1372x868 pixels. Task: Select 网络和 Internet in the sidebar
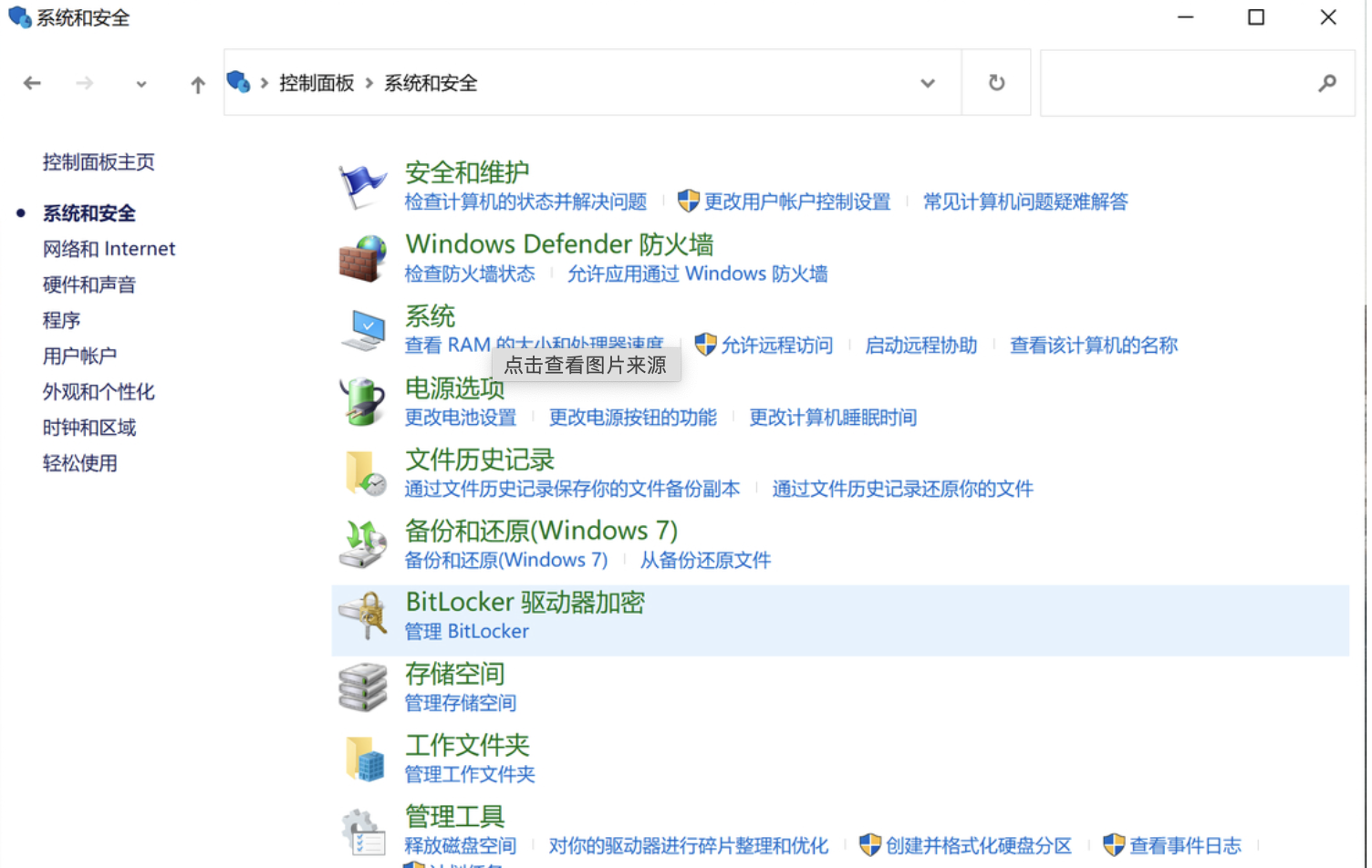(x=109, y=249)
